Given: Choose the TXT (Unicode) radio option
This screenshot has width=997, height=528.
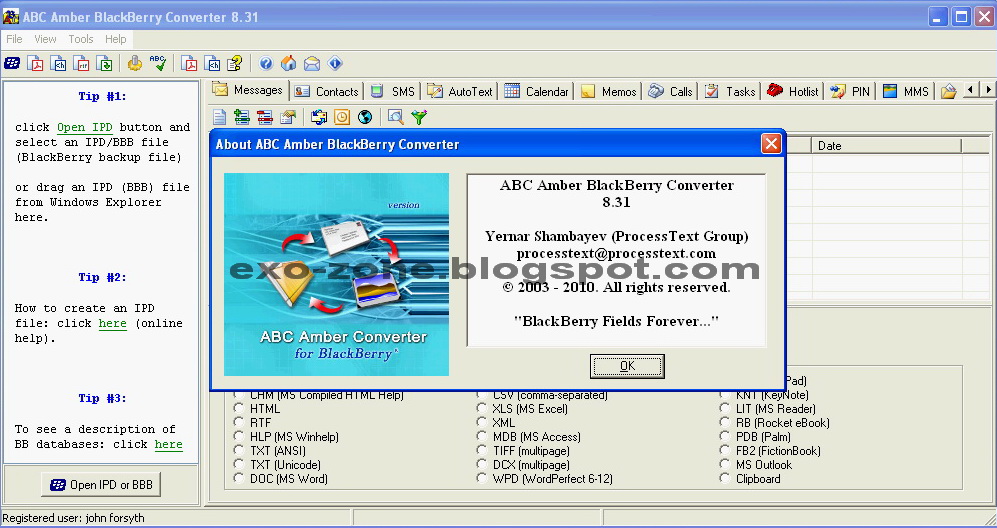Looking at the screenshot, I should (x=238, y=465).
